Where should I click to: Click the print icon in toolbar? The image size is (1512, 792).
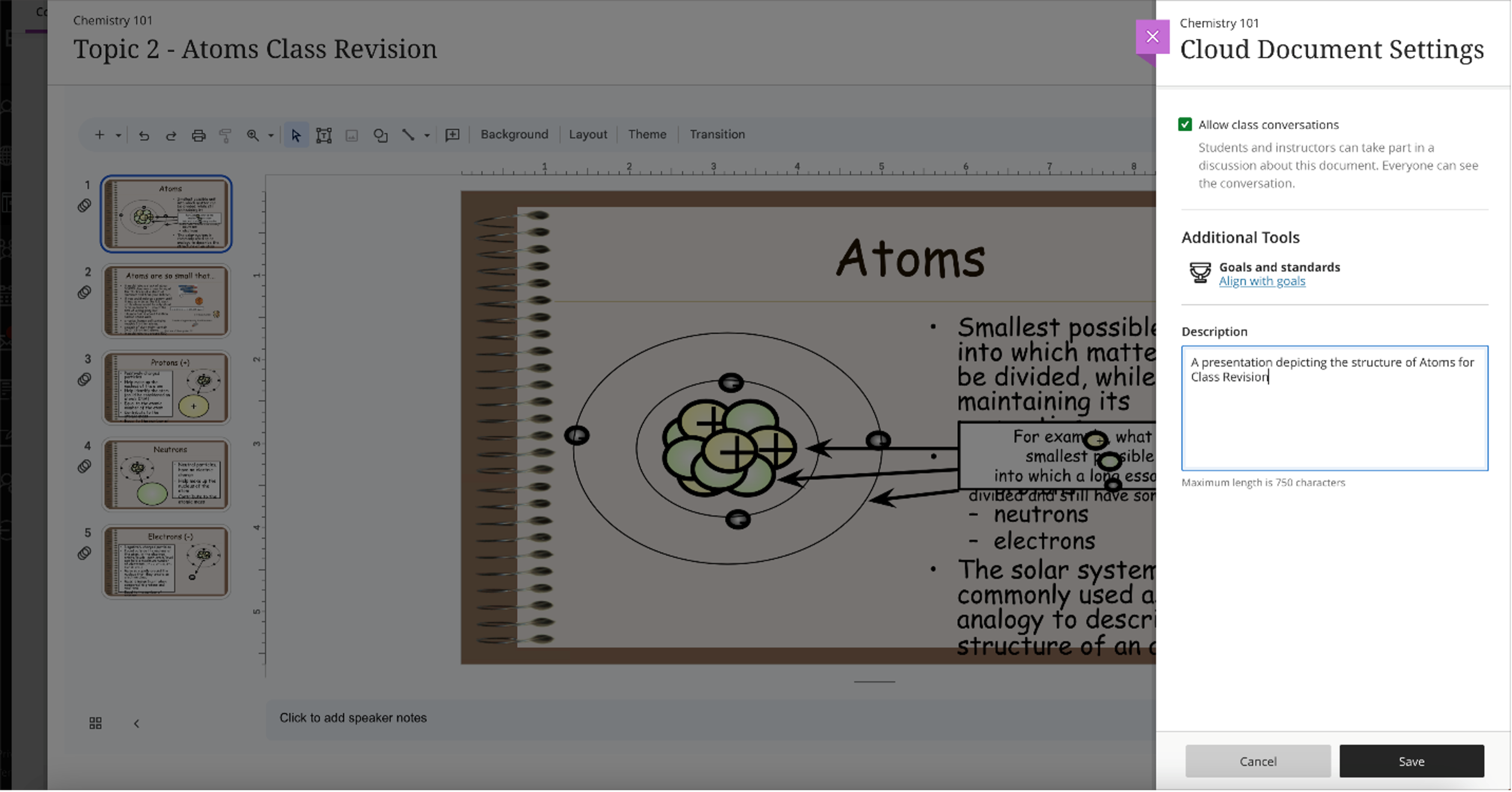click(x=198, y=135)
